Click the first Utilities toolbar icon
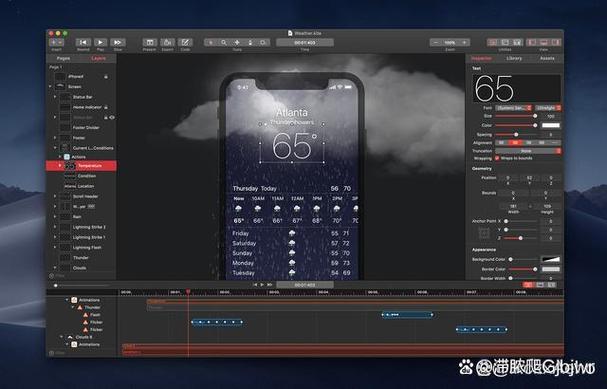Image resolution: width=607 pixels, height=389 pixels. 492,42
